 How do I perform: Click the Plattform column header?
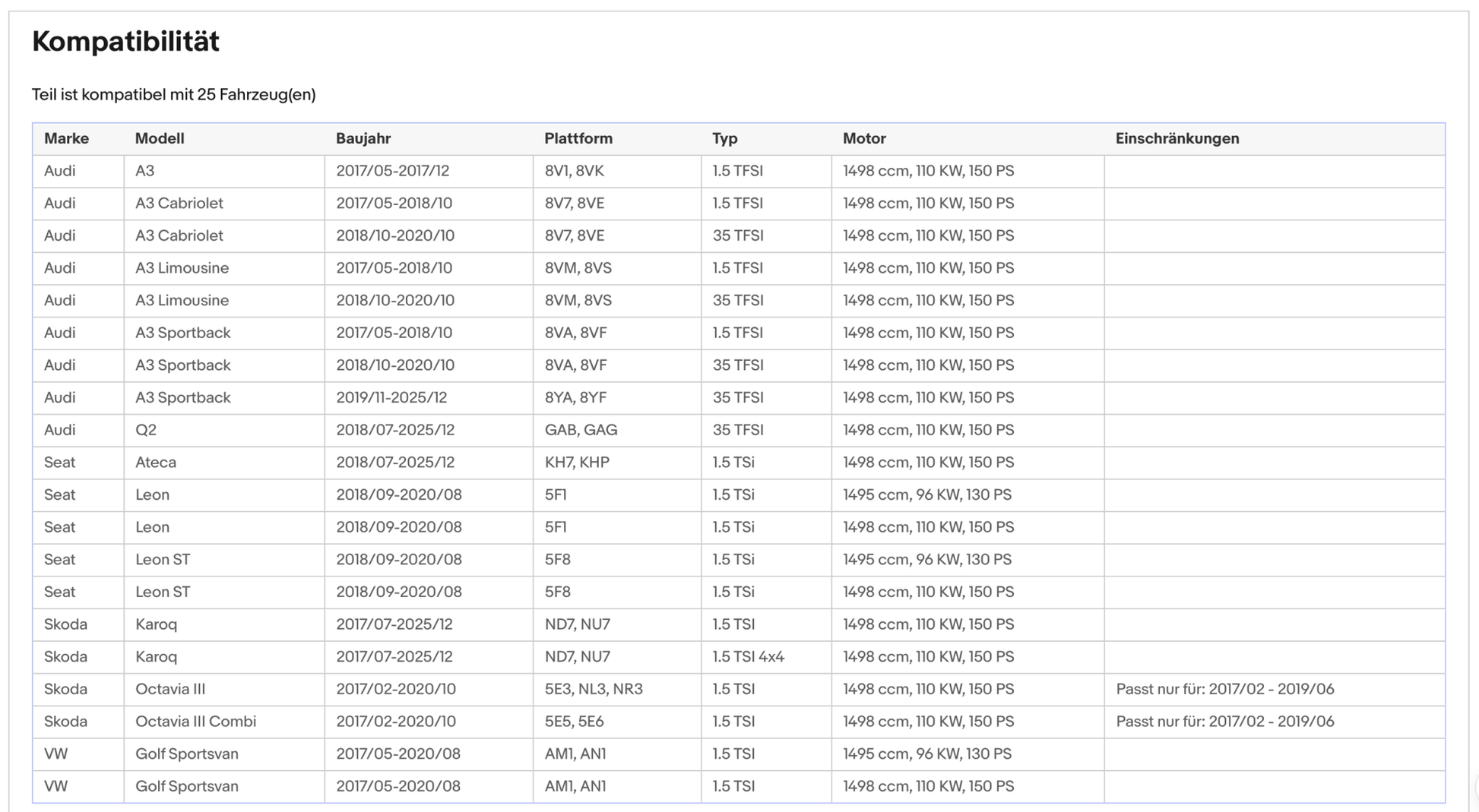(578, 138)
